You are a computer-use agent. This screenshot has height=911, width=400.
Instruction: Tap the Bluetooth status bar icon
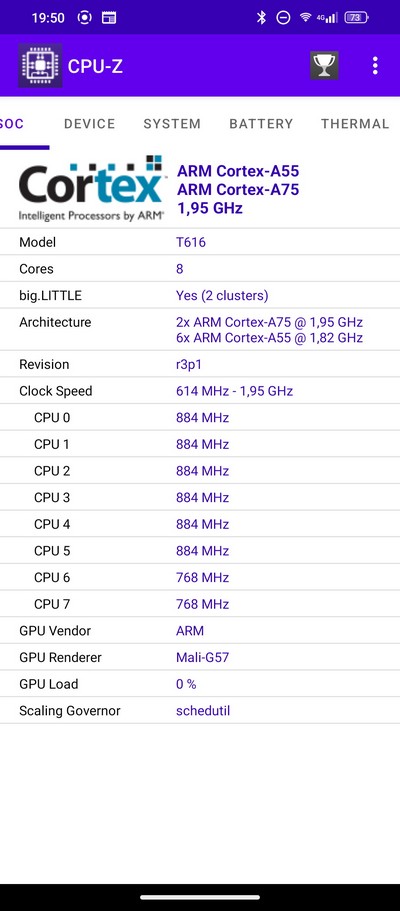[x=262, y=17]
